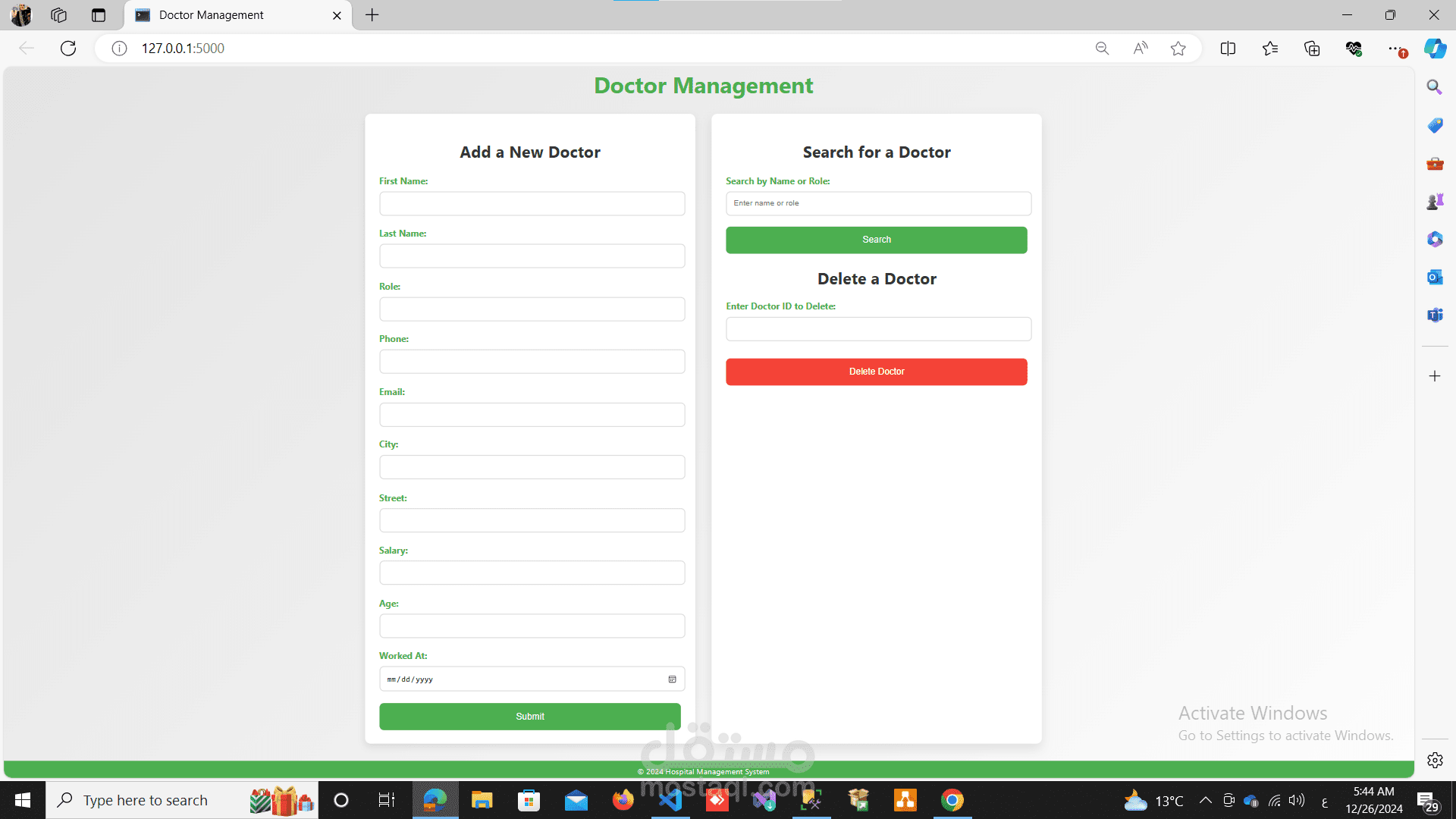Open a new tab with plus button
Viewport: 1456px width, 819px height.
[372, 15]
